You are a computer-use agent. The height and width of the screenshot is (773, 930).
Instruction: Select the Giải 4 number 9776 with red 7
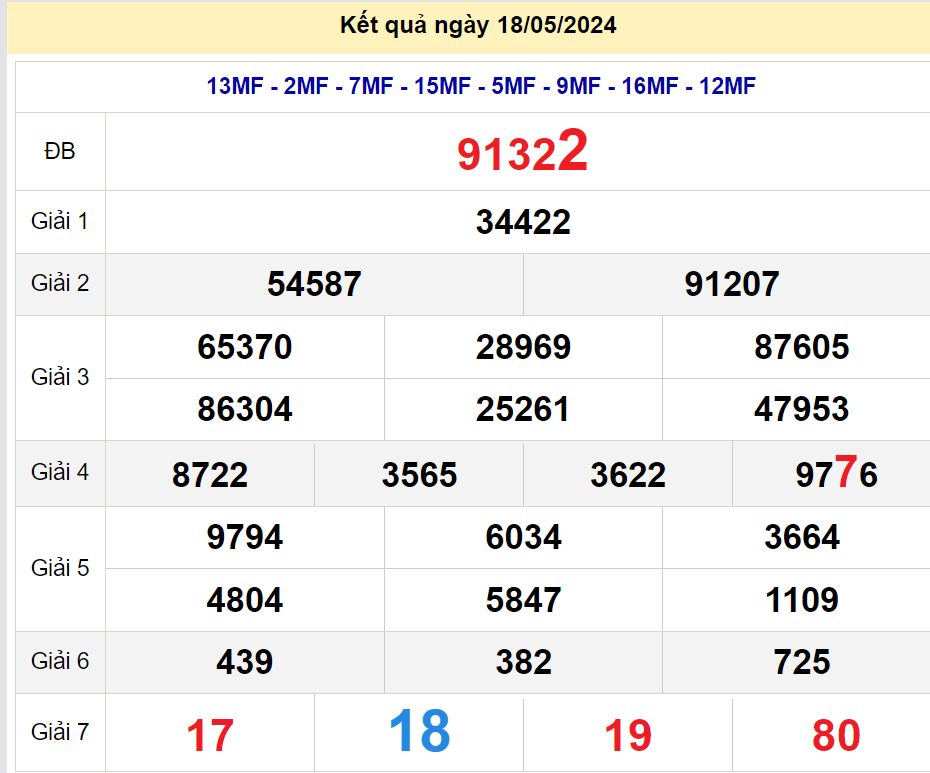point(836,473)
